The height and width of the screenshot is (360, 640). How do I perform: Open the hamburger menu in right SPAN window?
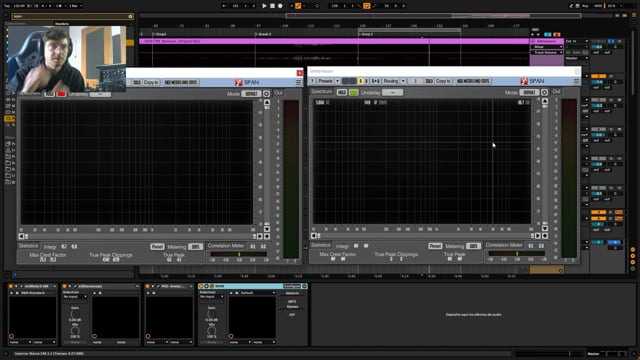576,81
